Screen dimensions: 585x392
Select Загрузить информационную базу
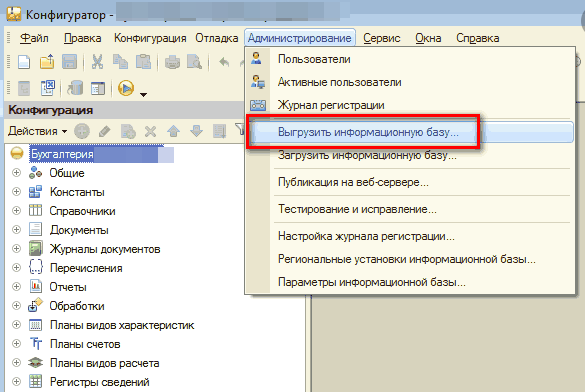click(x=410, y=155)
